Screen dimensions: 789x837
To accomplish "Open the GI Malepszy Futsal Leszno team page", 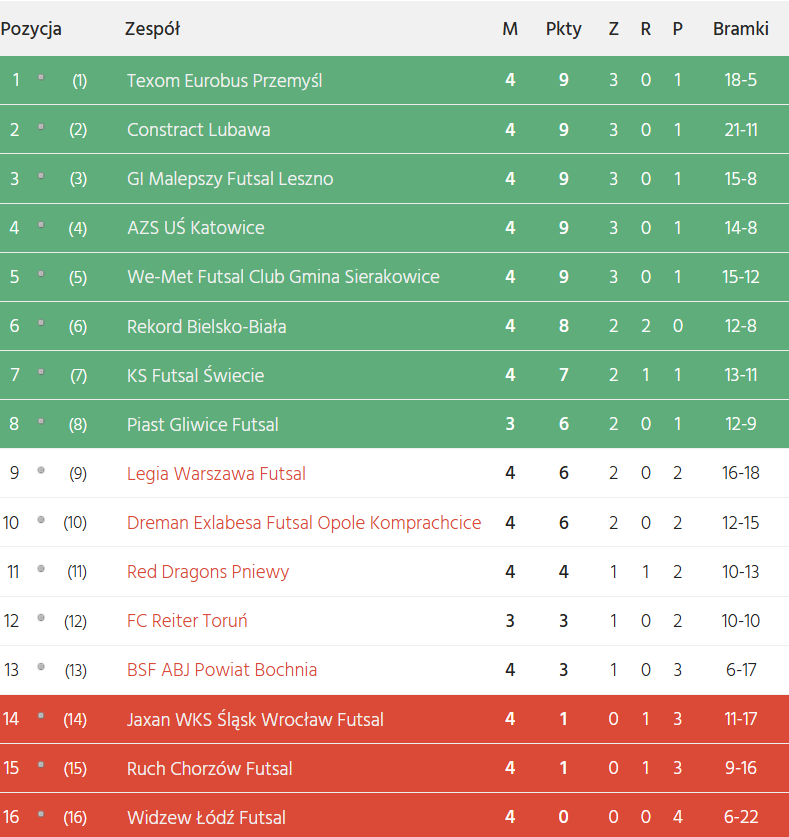I will tap(230, 179).
